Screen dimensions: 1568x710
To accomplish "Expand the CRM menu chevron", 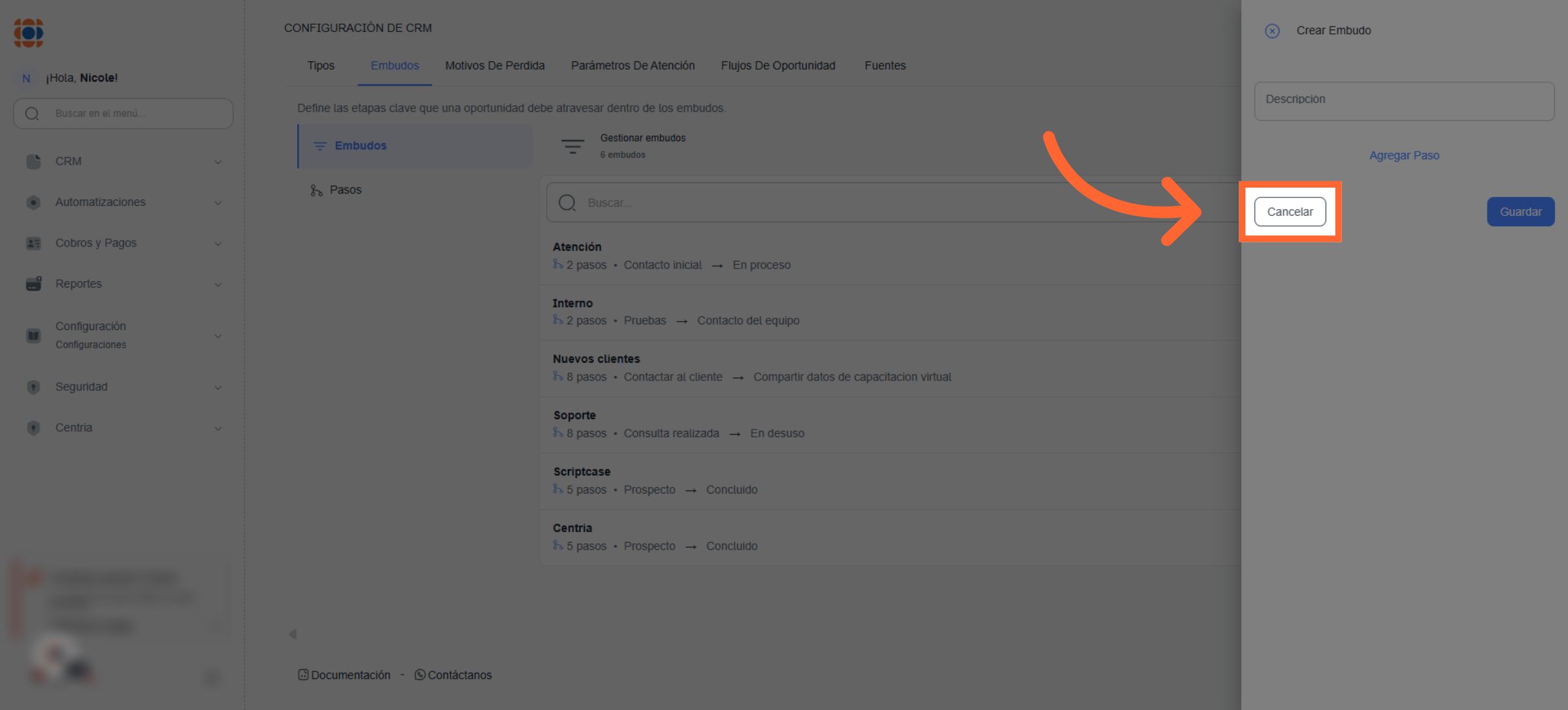I will coord(218,162).
